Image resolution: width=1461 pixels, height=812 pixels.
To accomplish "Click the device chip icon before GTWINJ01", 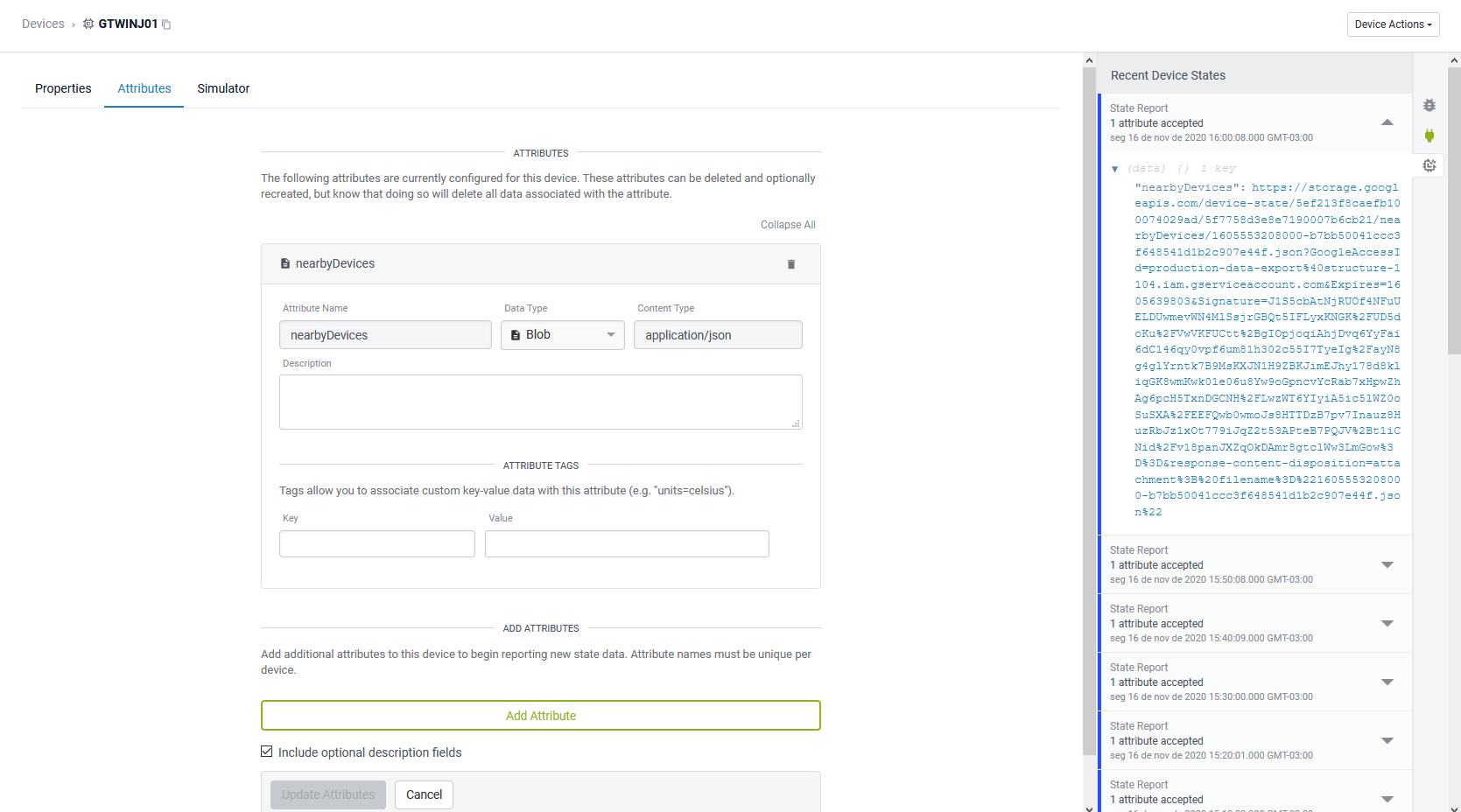I will [88, 24].
